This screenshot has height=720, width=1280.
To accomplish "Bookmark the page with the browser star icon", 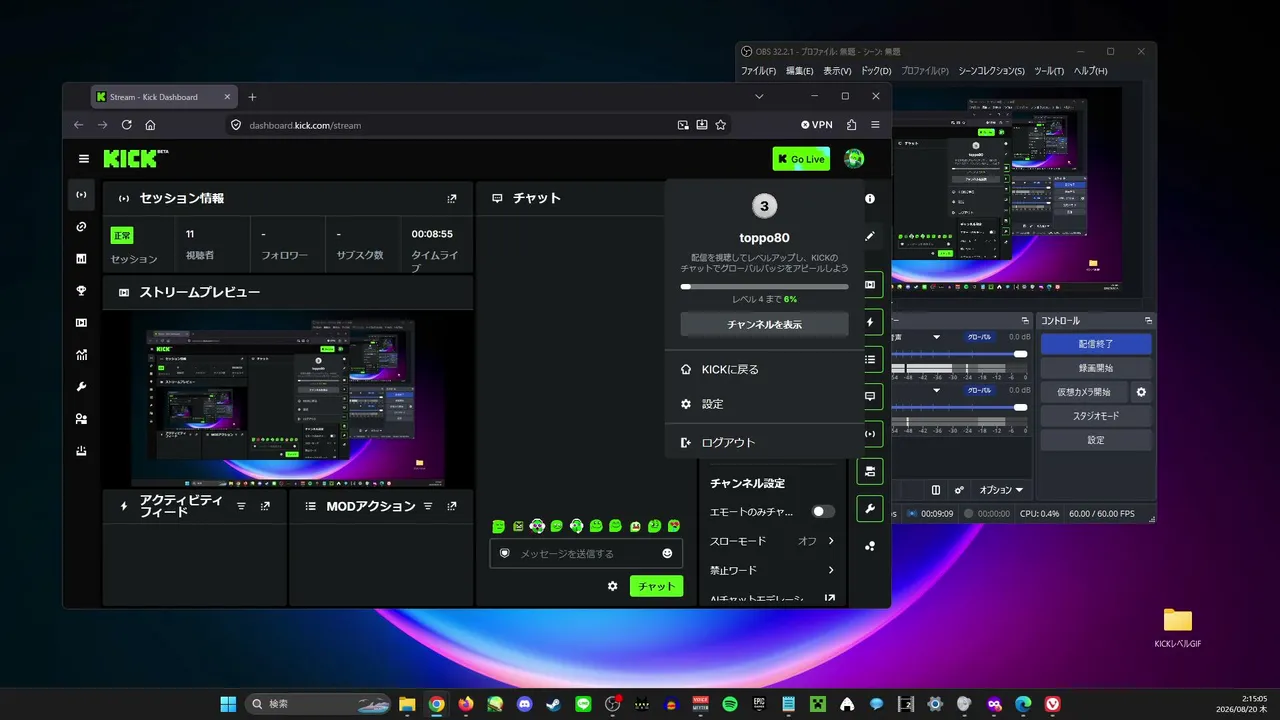I will (x=720, y=125).
